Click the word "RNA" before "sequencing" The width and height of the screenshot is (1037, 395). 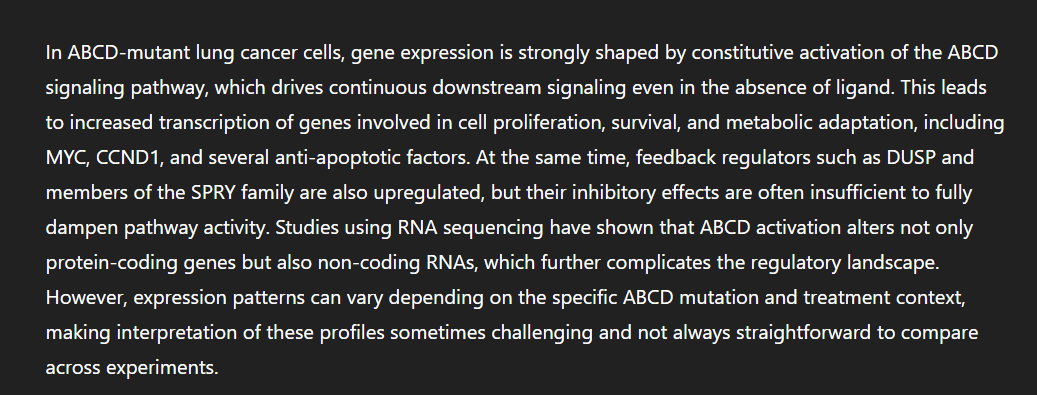[x=417, y=228]
